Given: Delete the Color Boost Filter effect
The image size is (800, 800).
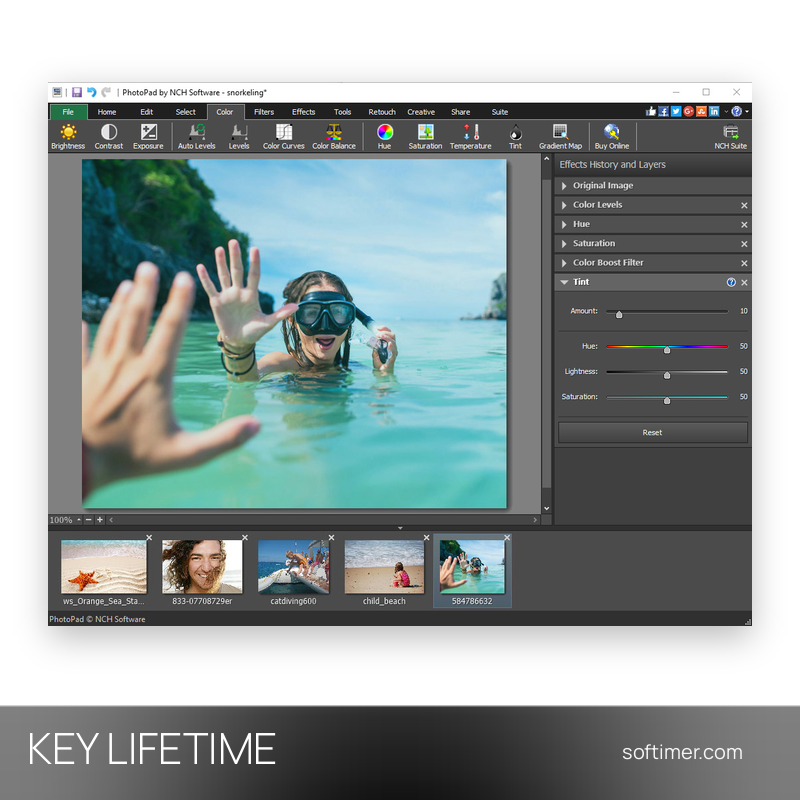Looking at the screenshot, I should (744, 263).
